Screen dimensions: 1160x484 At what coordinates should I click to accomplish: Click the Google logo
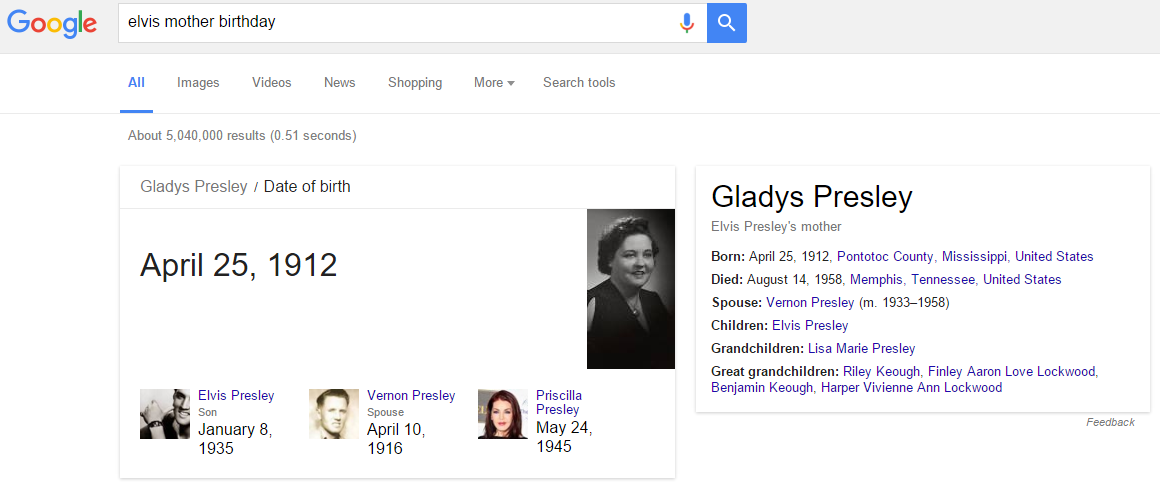52,23
